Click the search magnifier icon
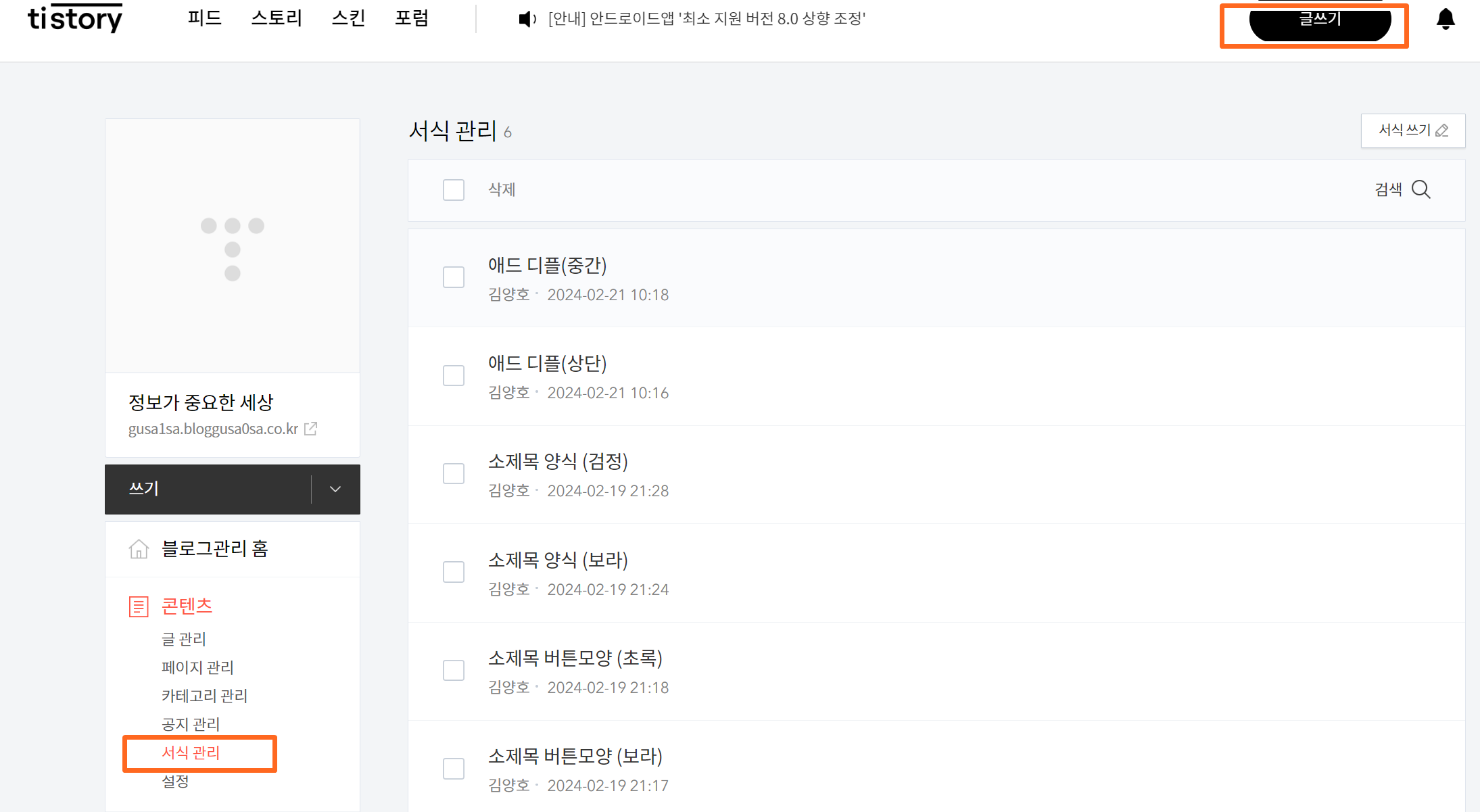This screenshot has height=812, width=1480. tap(1421, 189)
